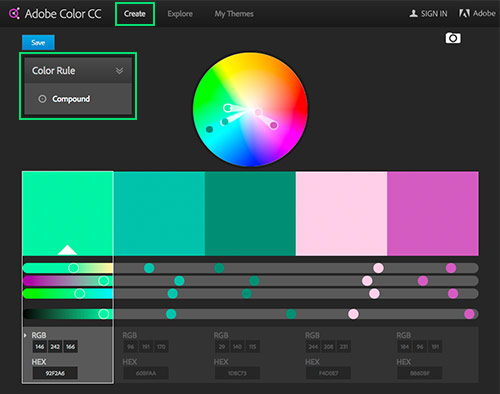Click the RGB field showing 115

tap(253, 347)
